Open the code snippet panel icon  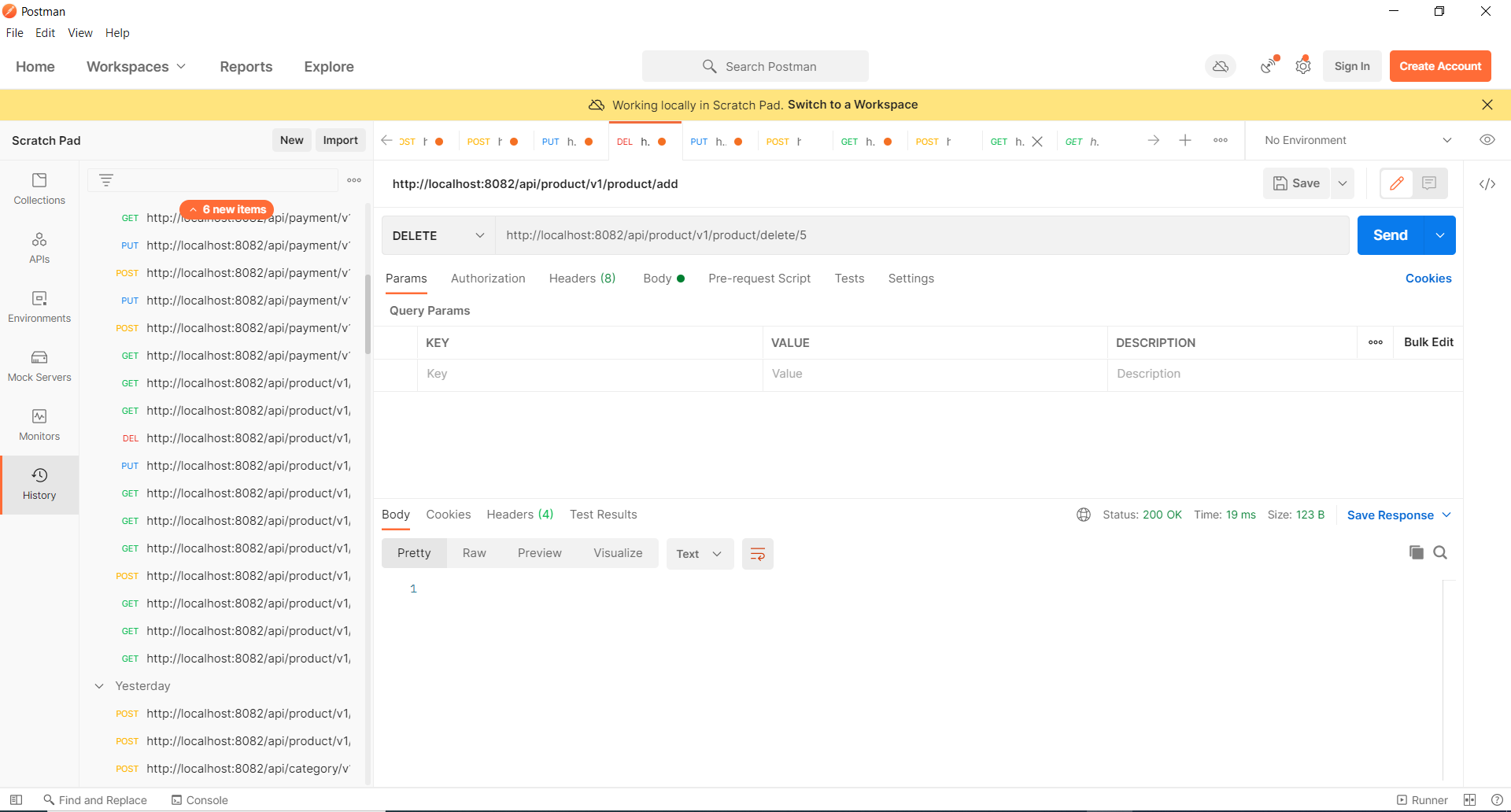(x=1487, y=183)
